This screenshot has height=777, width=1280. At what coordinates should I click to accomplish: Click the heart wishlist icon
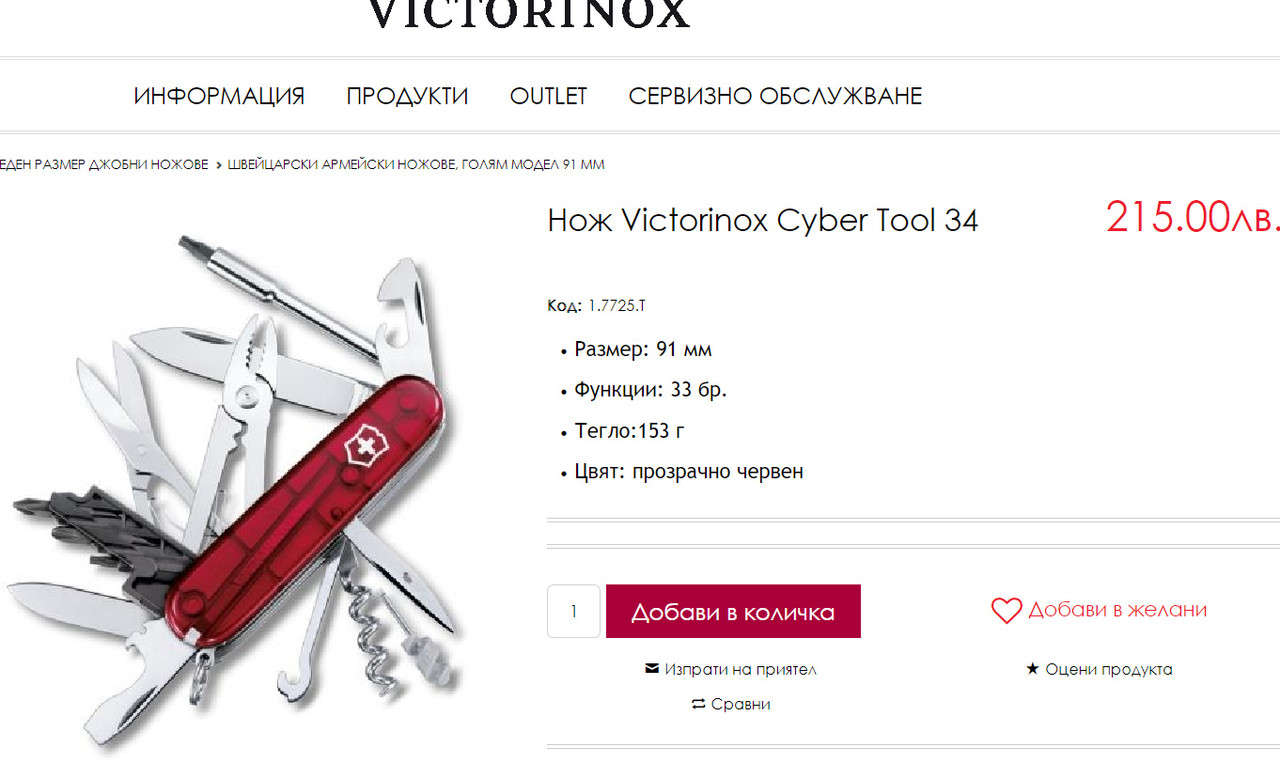tap(1006, 610)
